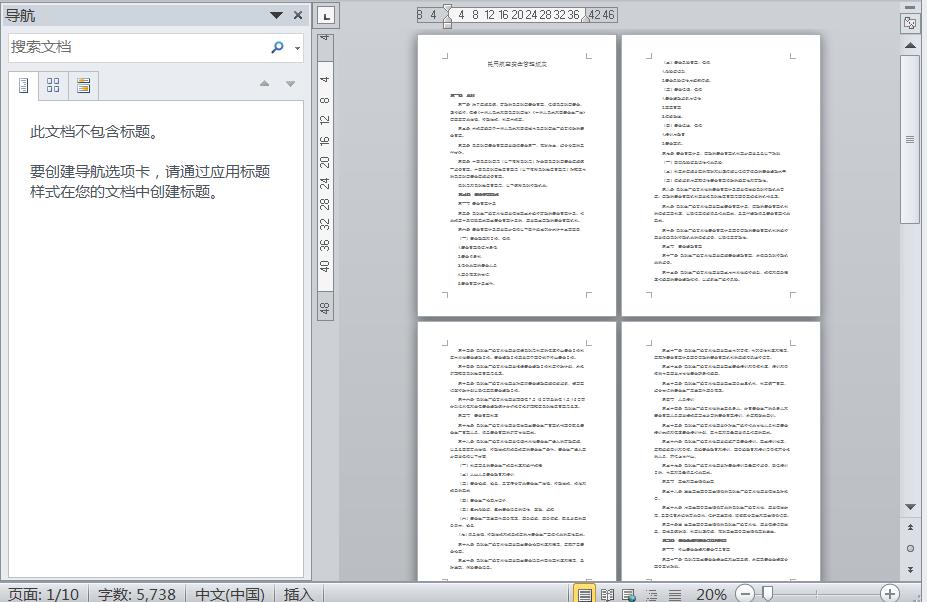Screen dimensions: 927x602
Task: Switch to Draft view
Action: point(675,594)
